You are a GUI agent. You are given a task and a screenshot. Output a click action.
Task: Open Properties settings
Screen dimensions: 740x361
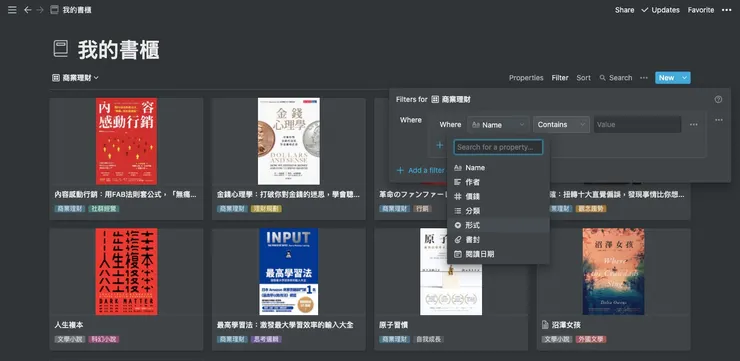(526, 78)
